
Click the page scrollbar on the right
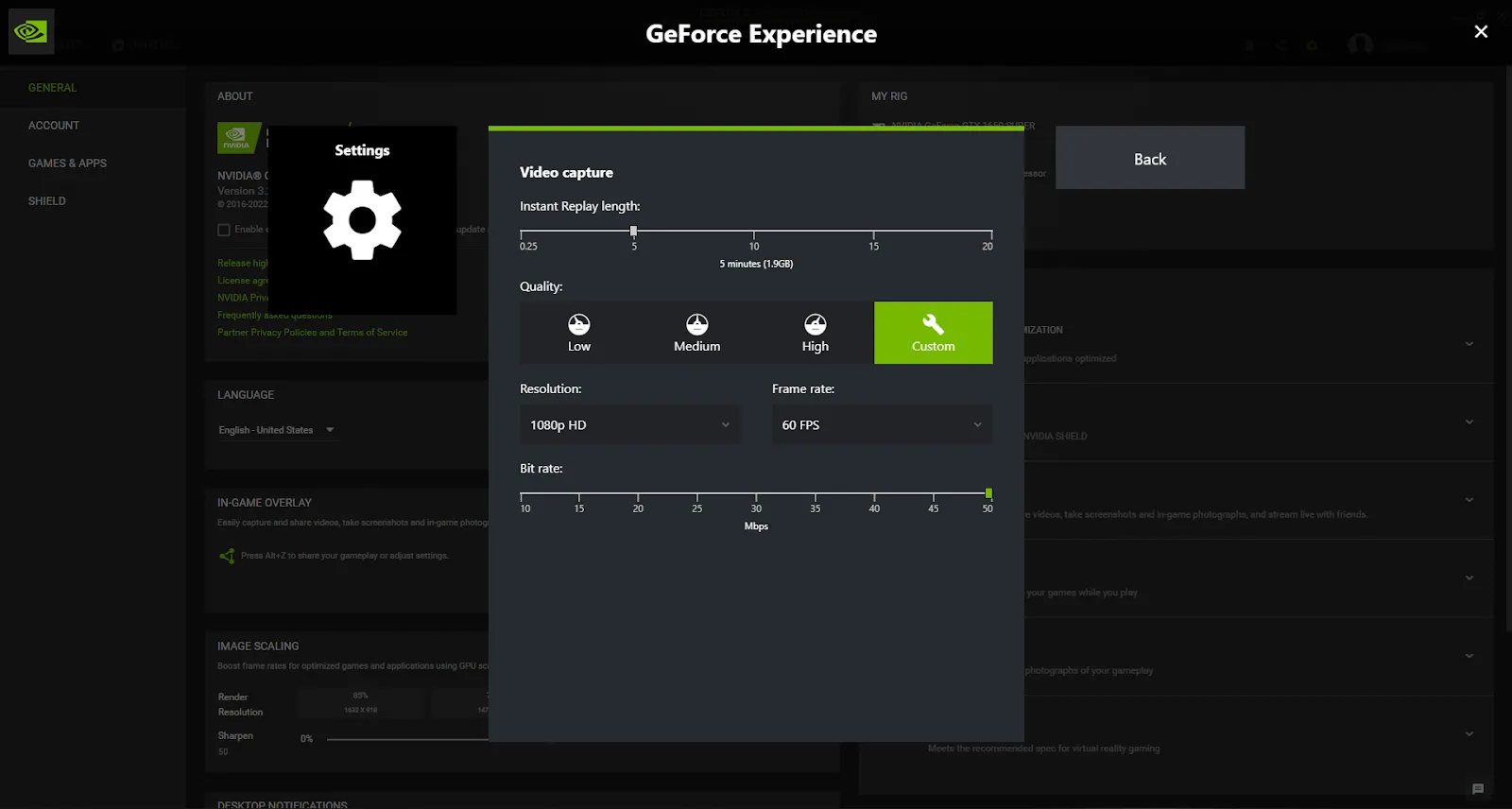1507,348
